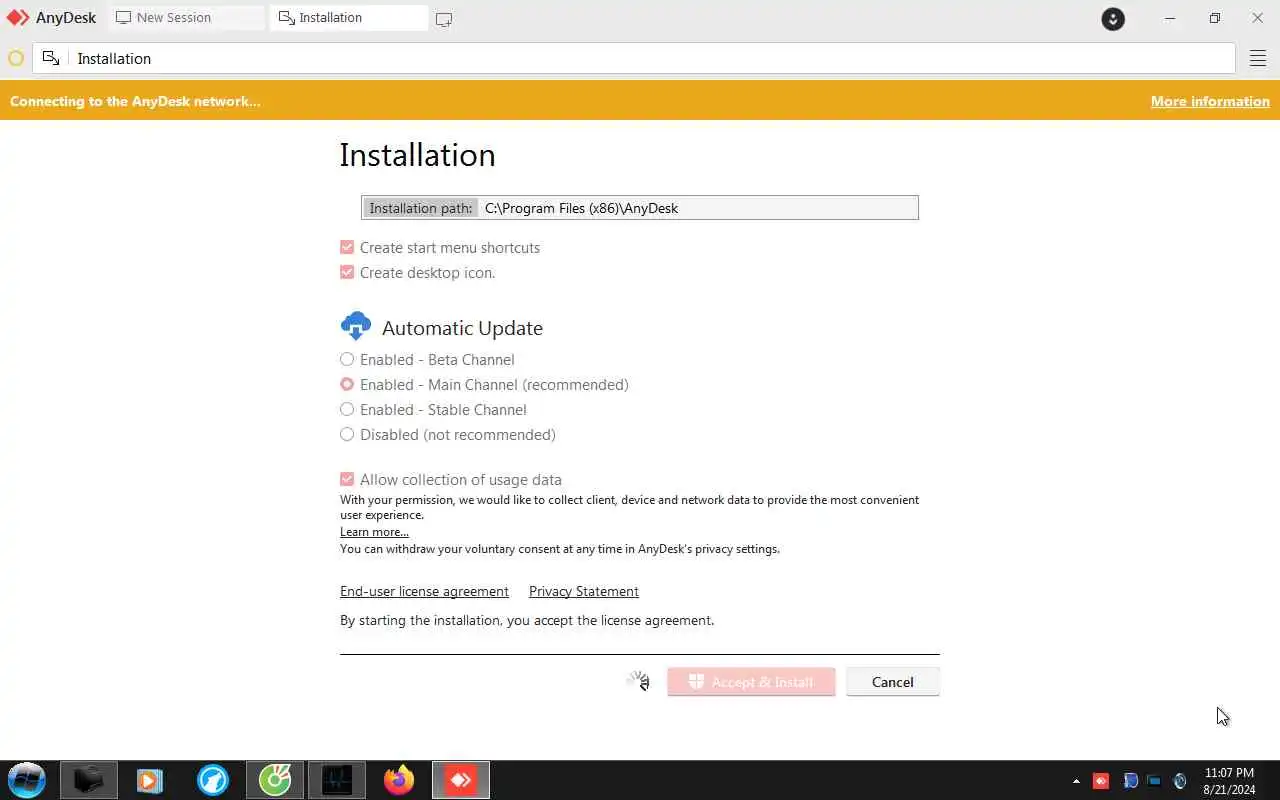
Task: Open the media player taskbar icon
Action: click(x=150, y=780)
